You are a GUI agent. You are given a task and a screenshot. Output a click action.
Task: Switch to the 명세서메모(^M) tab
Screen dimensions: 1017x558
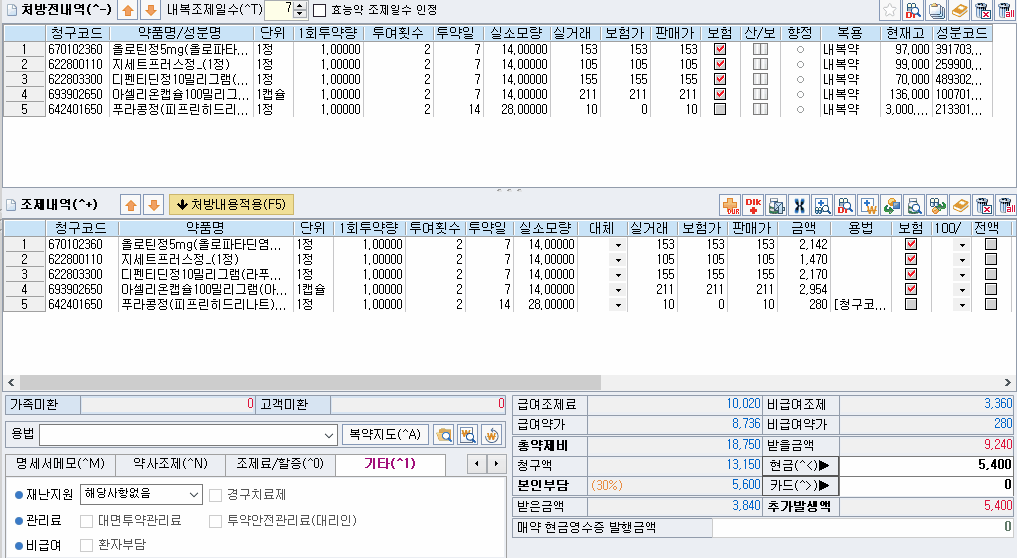(x=60, y=464)
